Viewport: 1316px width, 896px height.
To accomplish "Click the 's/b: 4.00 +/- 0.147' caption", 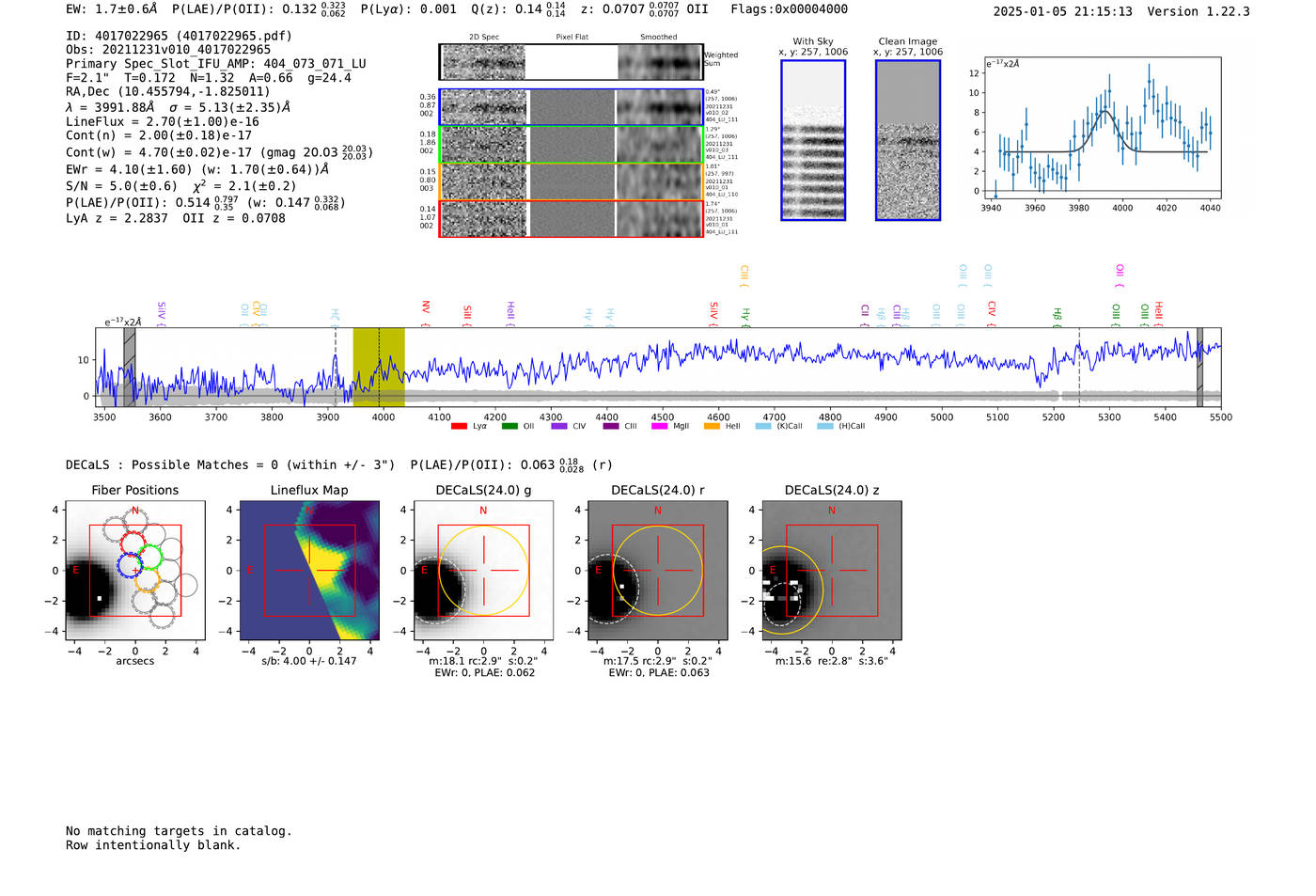I will click(309, 661).
